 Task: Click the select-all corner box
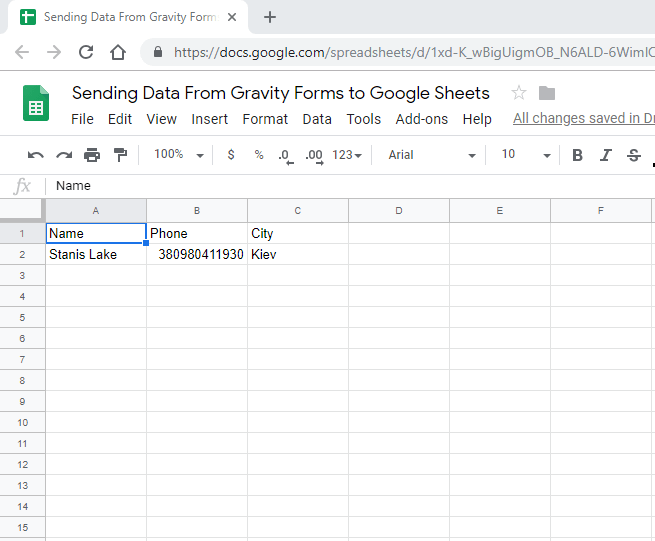click(22, 211)
